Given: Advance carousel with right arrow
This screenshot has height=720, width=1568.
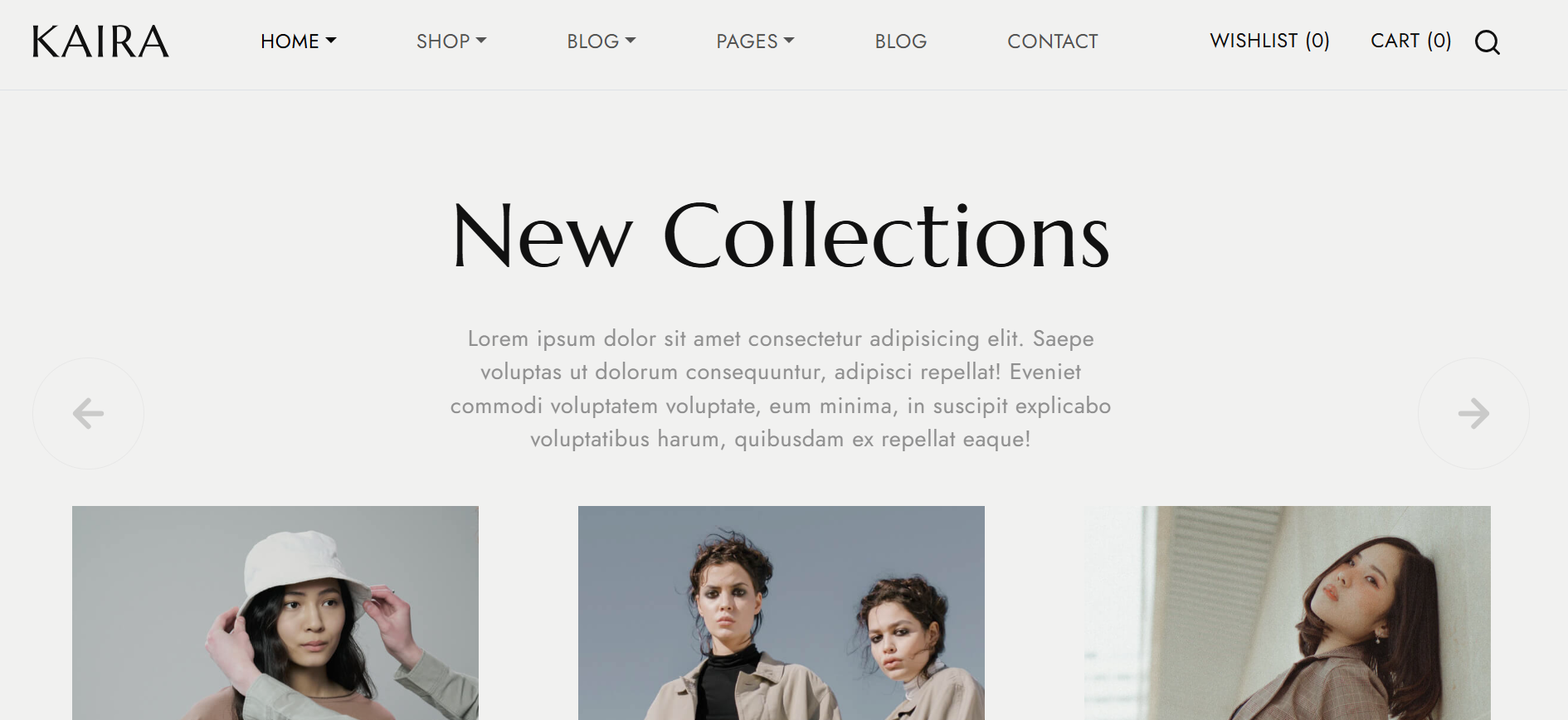Looking at the screenshot, I should pos(1473,413).
